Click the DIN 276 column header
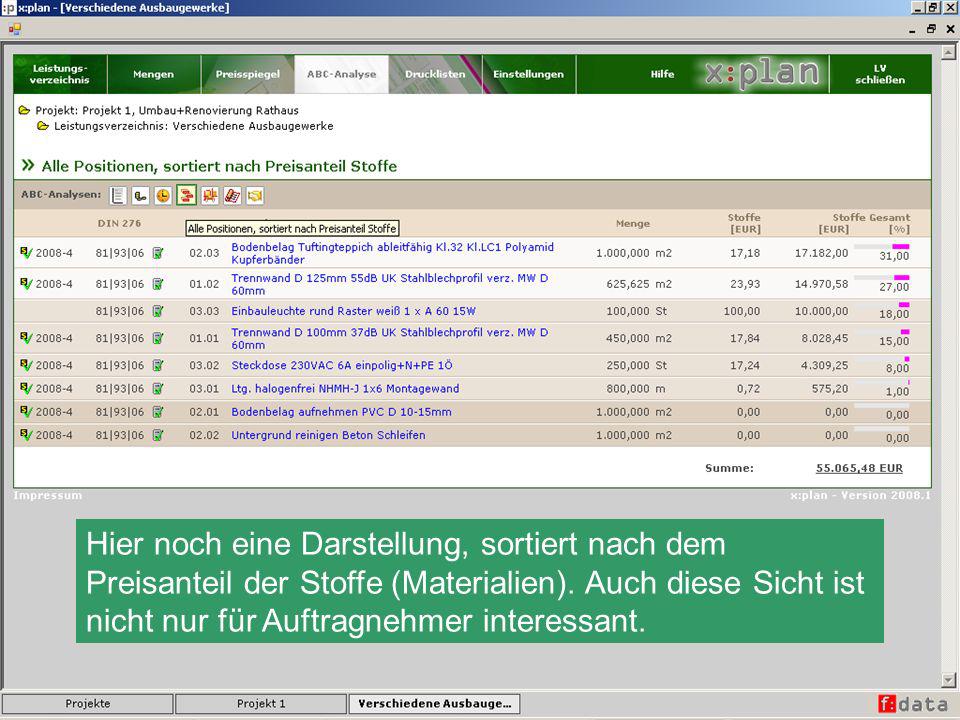Screen dimensions: 960x720 [x=119, y=223]
